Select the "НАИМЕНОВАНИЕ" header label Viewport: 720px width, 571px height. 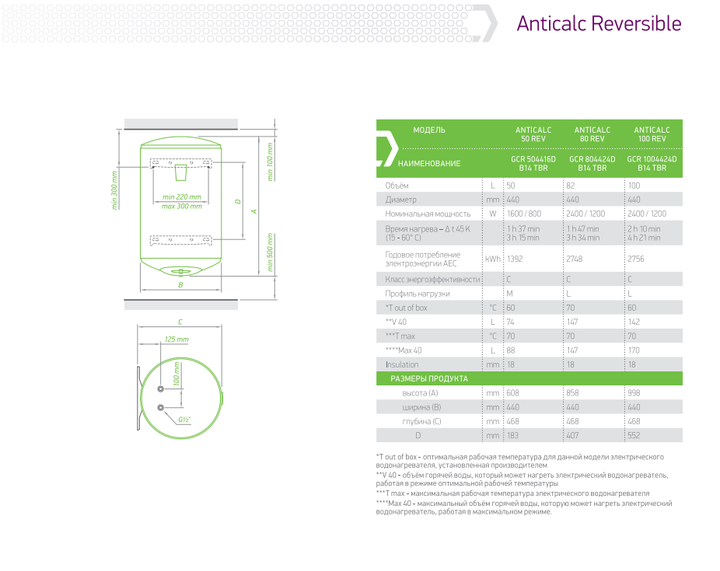(x=429, y=163)
